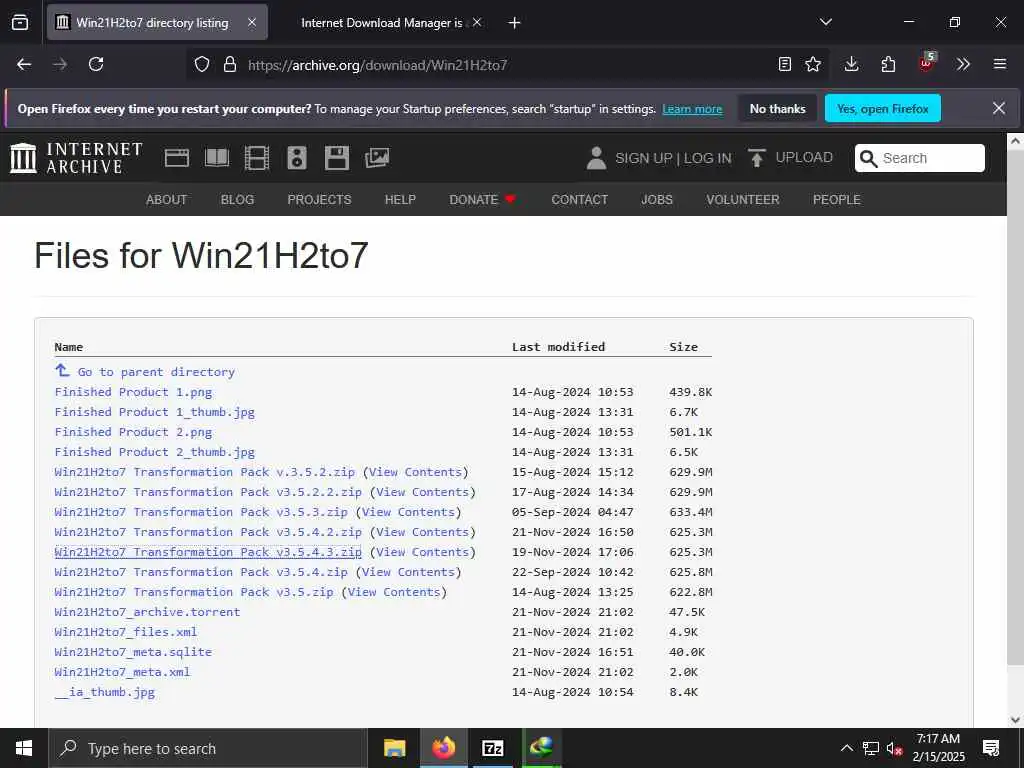Image resolution: width=1024 pixels, height=768 pixels.
Task: Open the VOLUNTEER menu item
Action: coord(743,199)
